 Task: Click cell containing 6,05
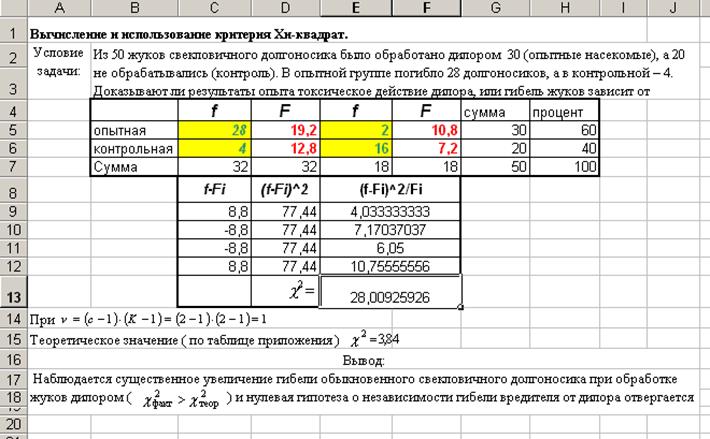(x=390, y=248)
